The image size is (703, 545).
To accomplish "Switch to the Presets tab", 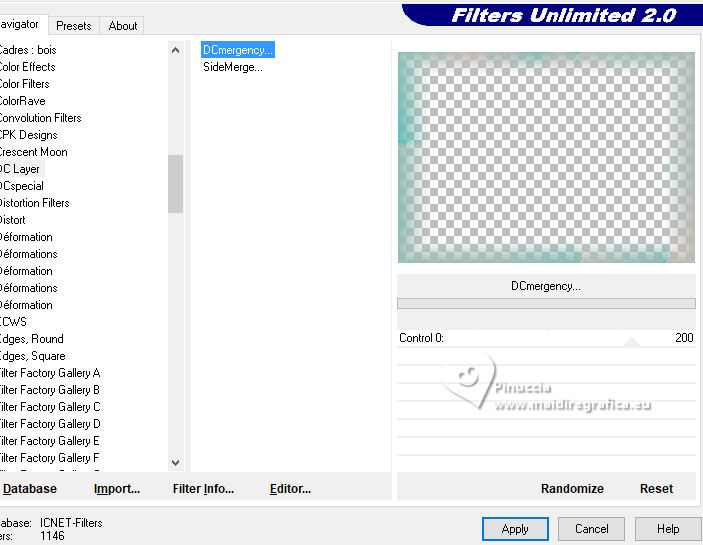I will pos(74,26).
